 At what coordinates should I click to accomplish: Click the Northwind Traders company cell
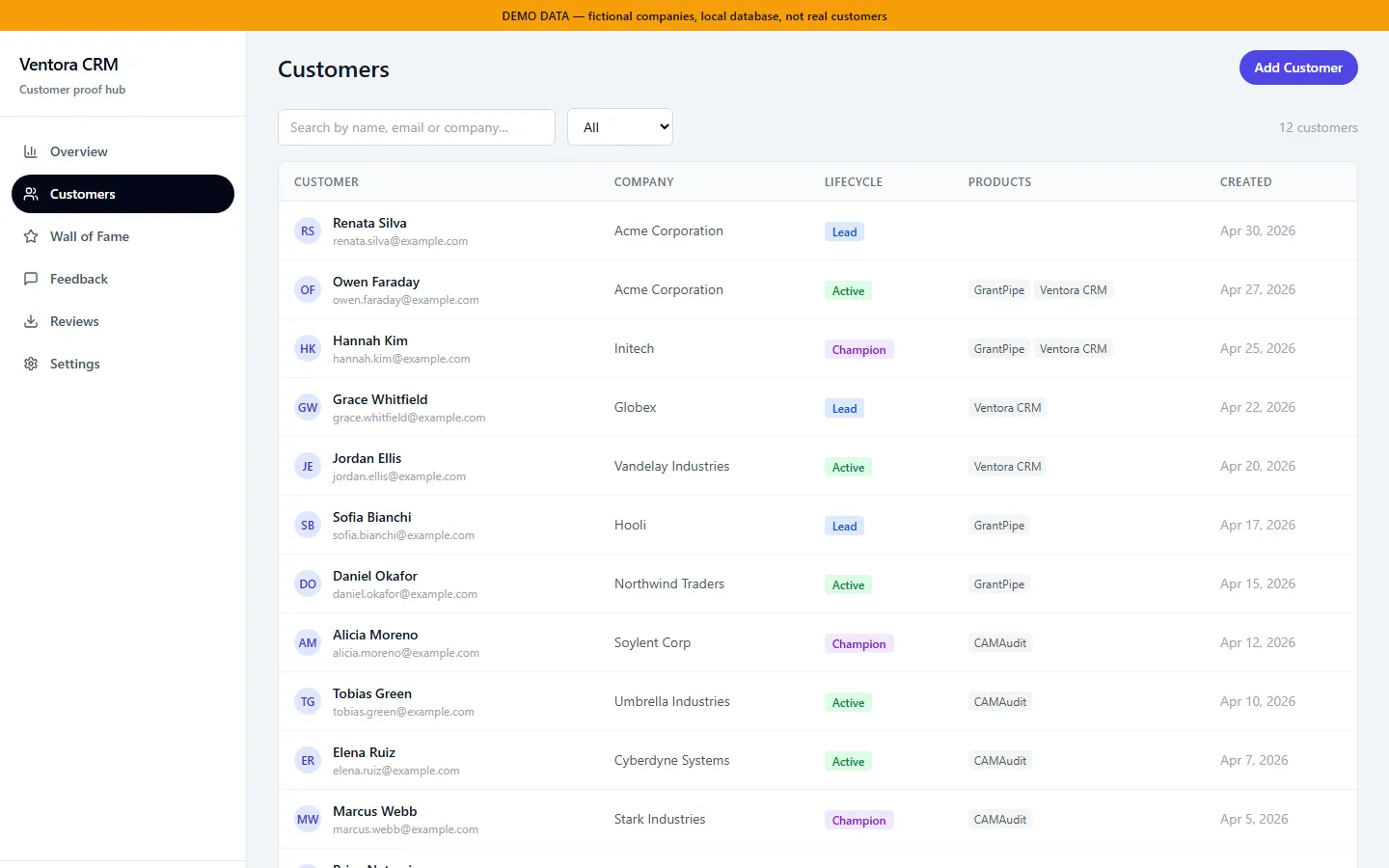pos(669,583)
